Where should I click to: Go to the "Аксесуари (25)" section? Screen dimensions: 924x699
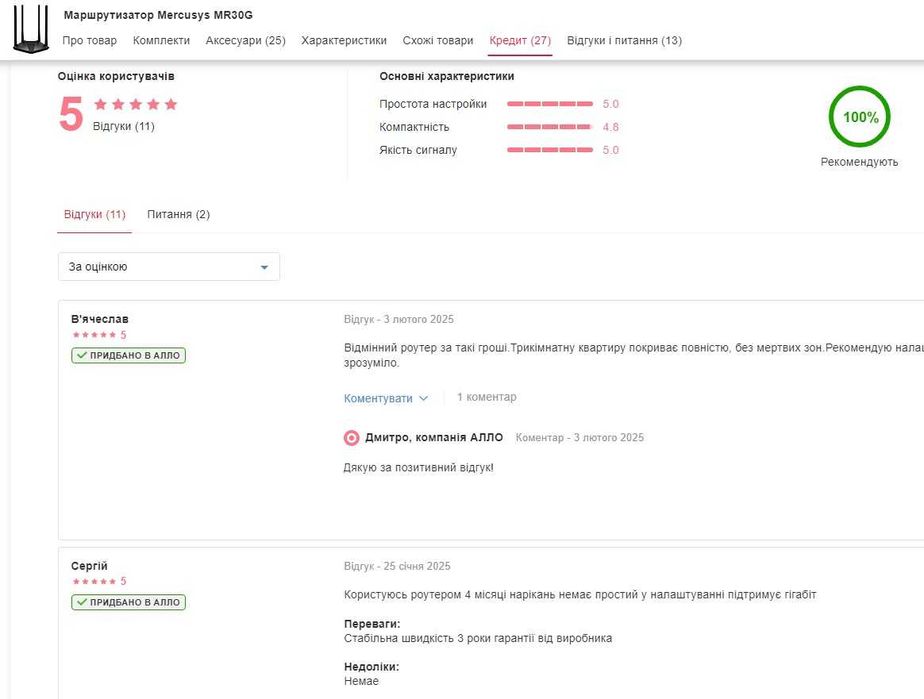point(245,41)
